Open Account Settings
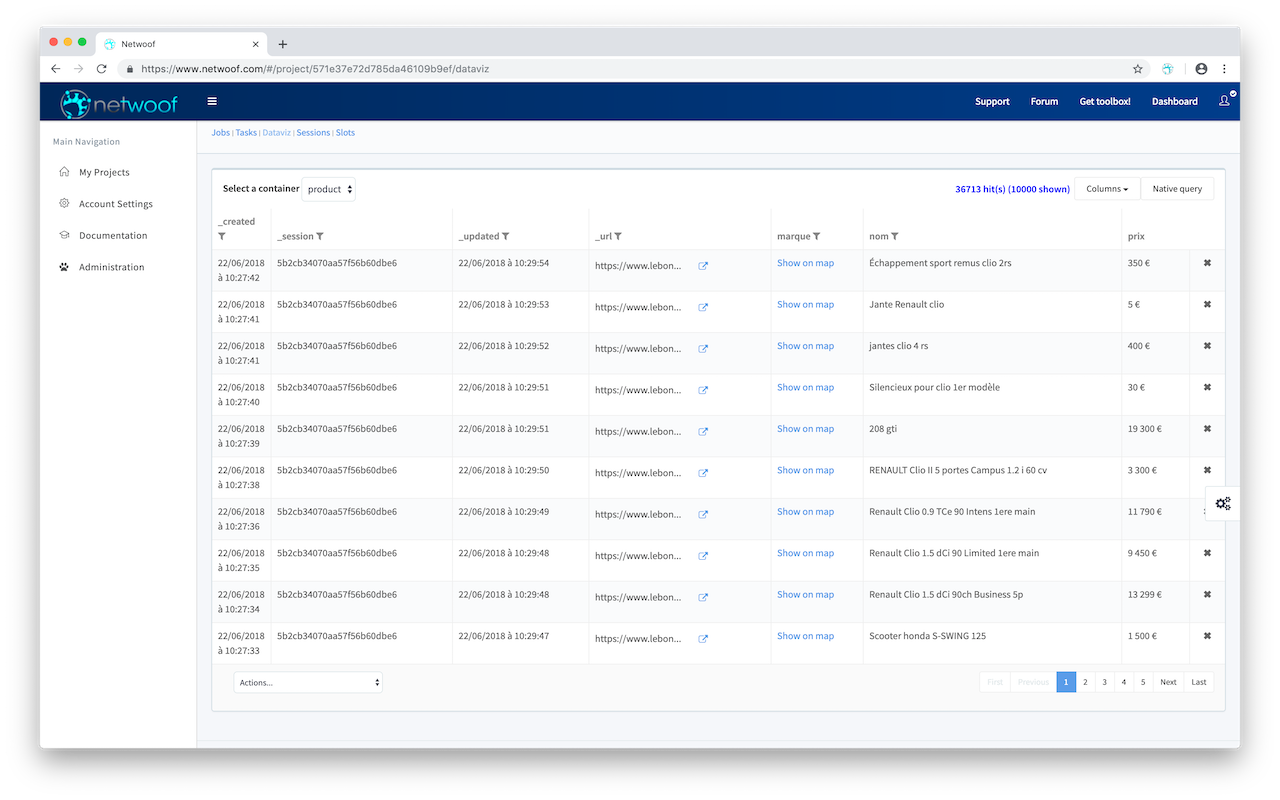Image resolution: width=1280 pixels, height=800 pixels. click(116, 204)
